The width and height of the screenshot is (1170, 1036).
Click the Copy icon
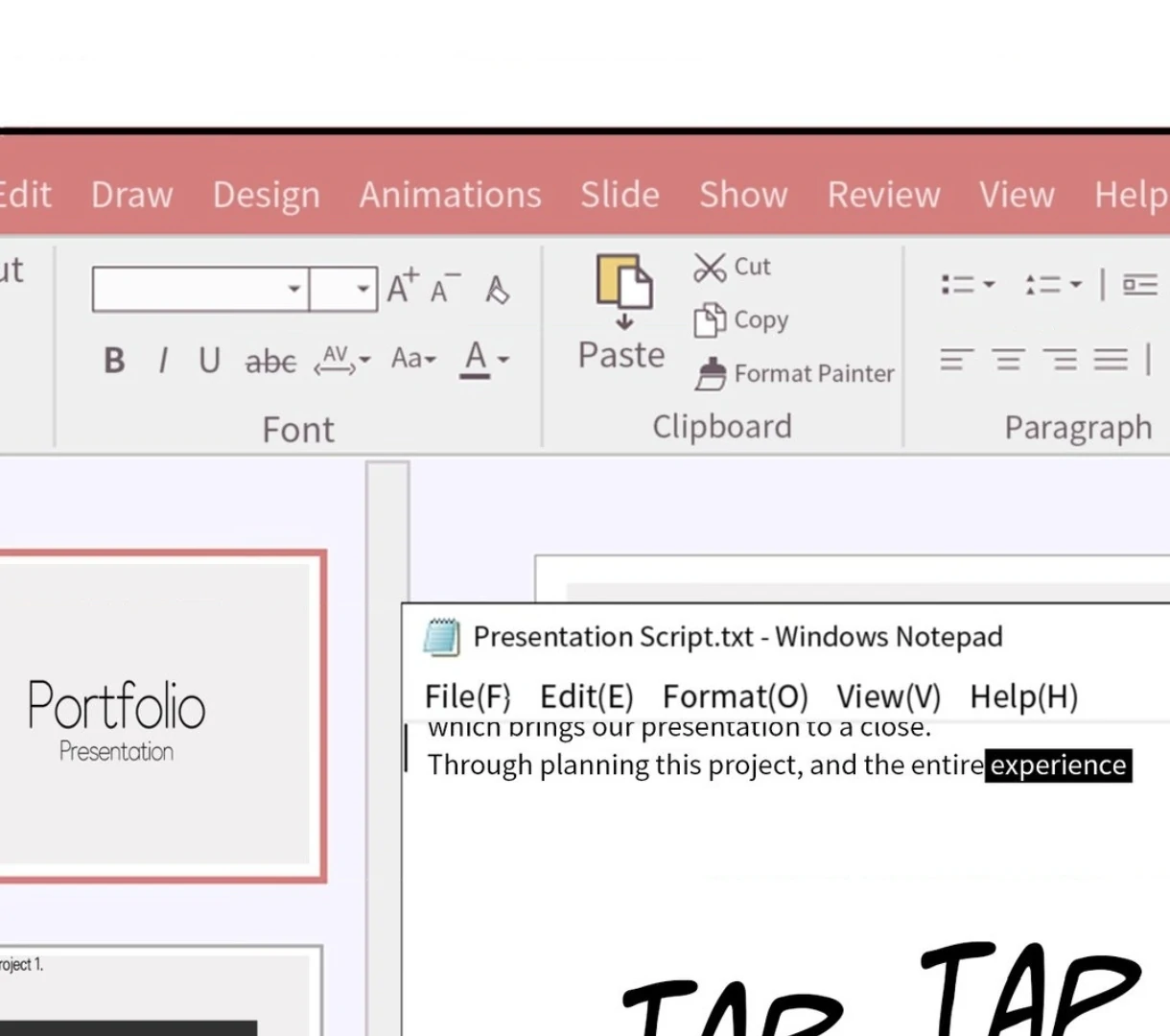[710, 320]
